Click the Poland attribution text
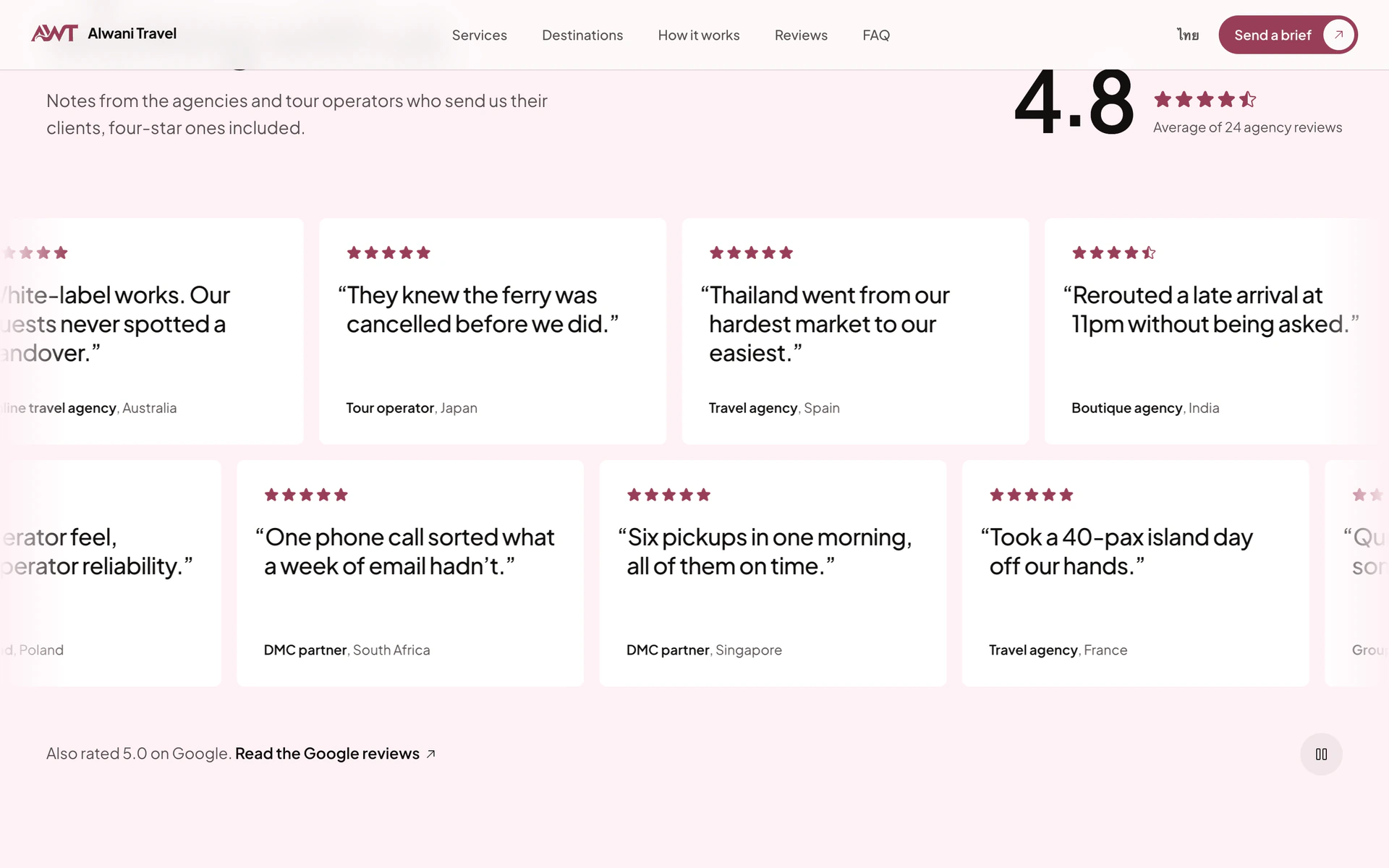Viewport: 1389px width, 868px height. (x=33, y=650)
